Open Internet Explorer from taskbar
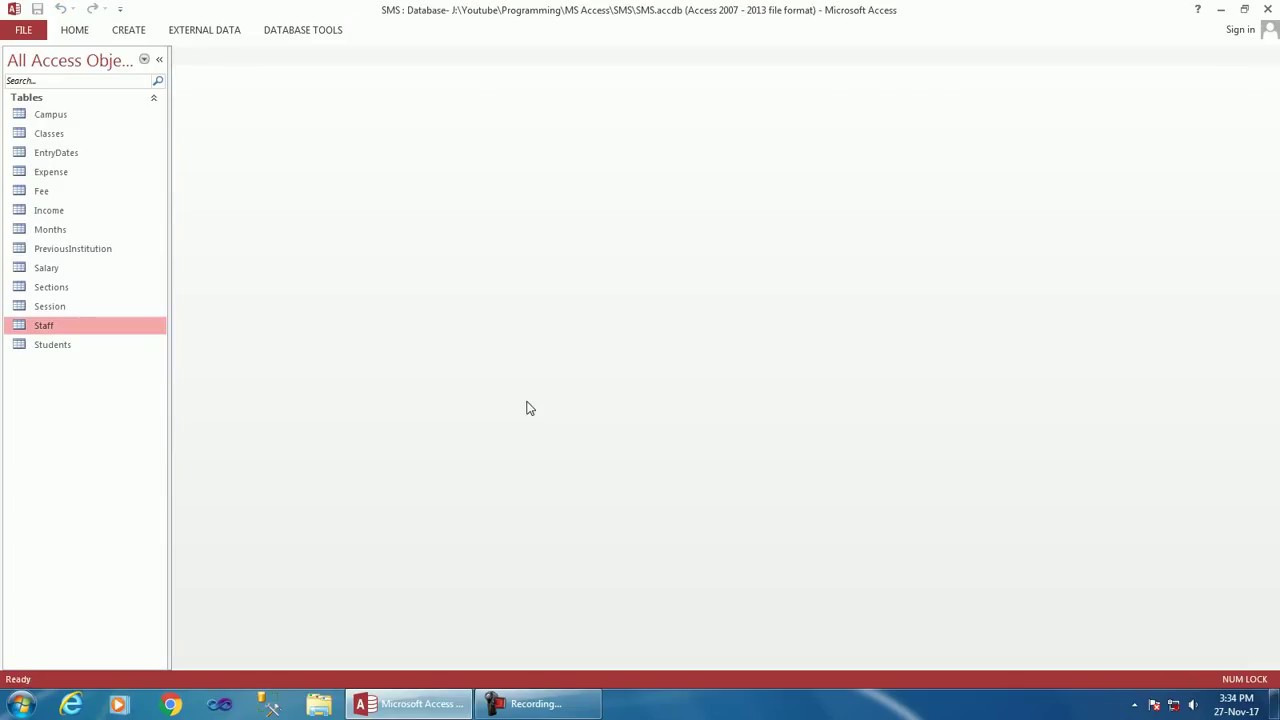Screen dimensions: 1280x720 click(71, 704)
